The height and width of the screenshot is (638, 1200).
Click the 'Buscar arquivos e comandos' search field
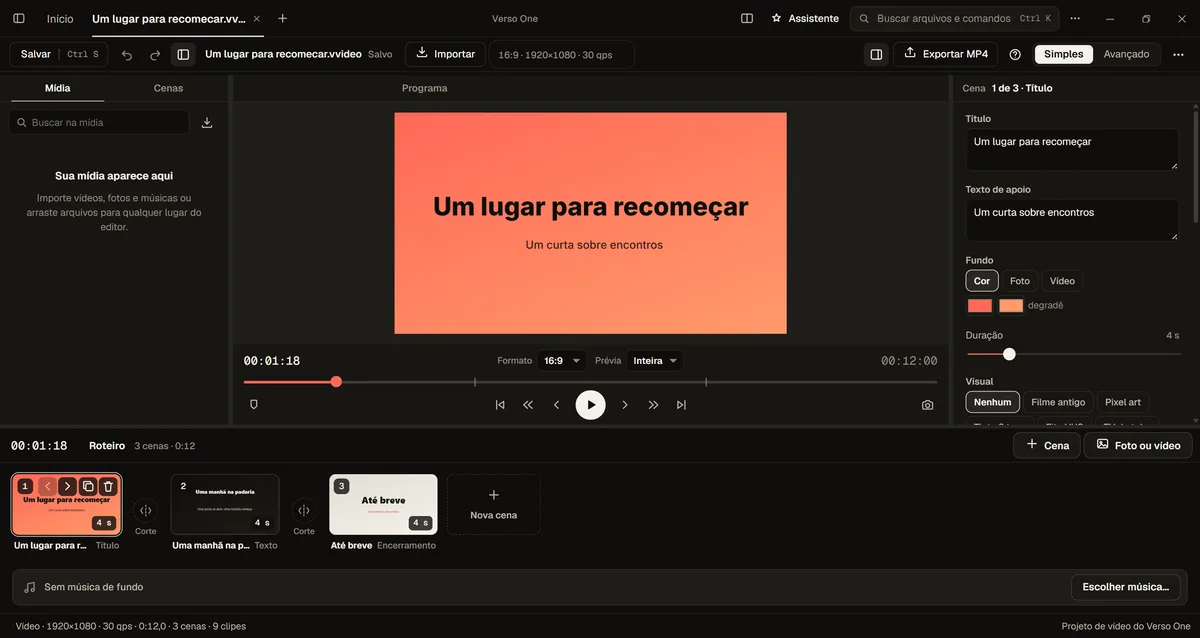[x=955, y=18]
